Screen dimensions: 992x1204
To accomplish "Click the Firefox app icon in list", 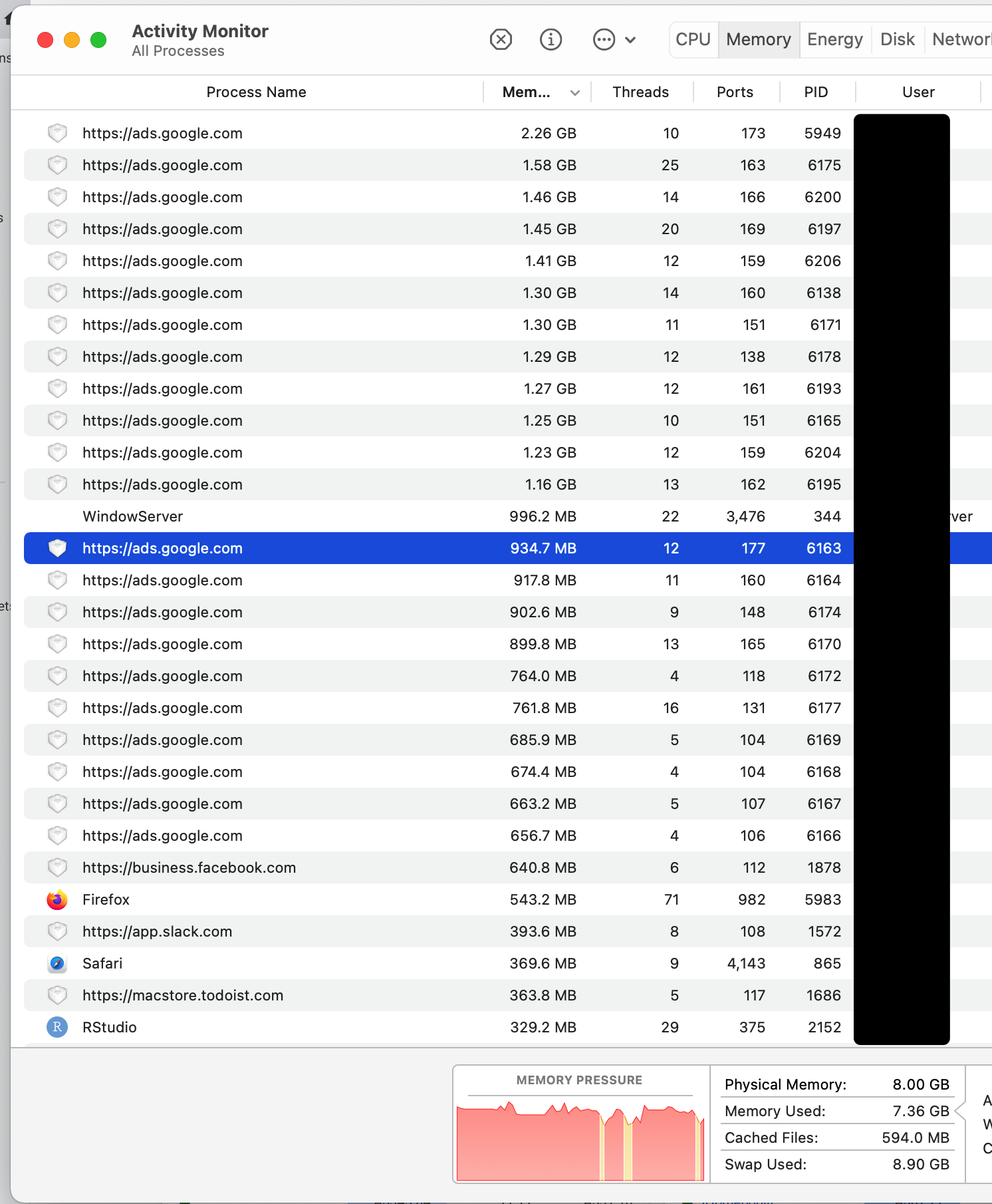I will (57, 900).
